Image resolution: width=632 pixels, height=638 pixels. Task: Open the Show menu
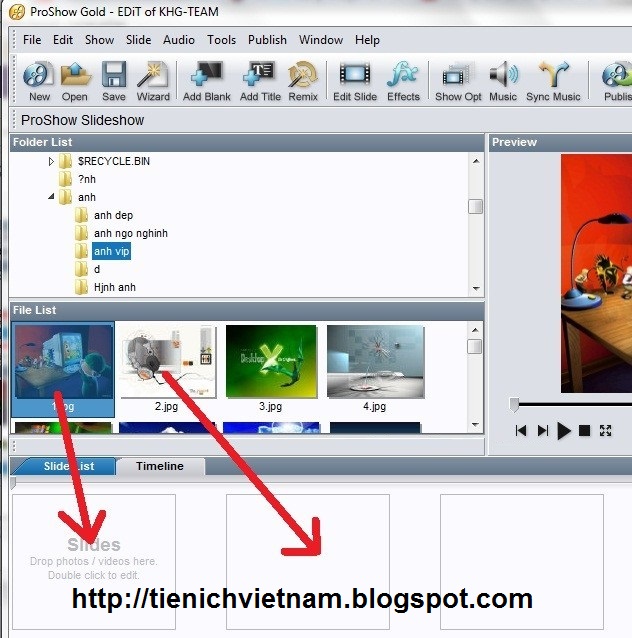click(99, 40)
